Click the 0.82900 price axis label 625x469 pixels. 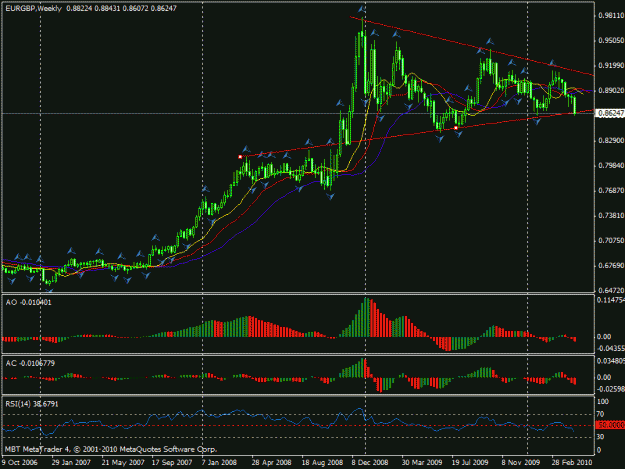[x=611, y=141]
